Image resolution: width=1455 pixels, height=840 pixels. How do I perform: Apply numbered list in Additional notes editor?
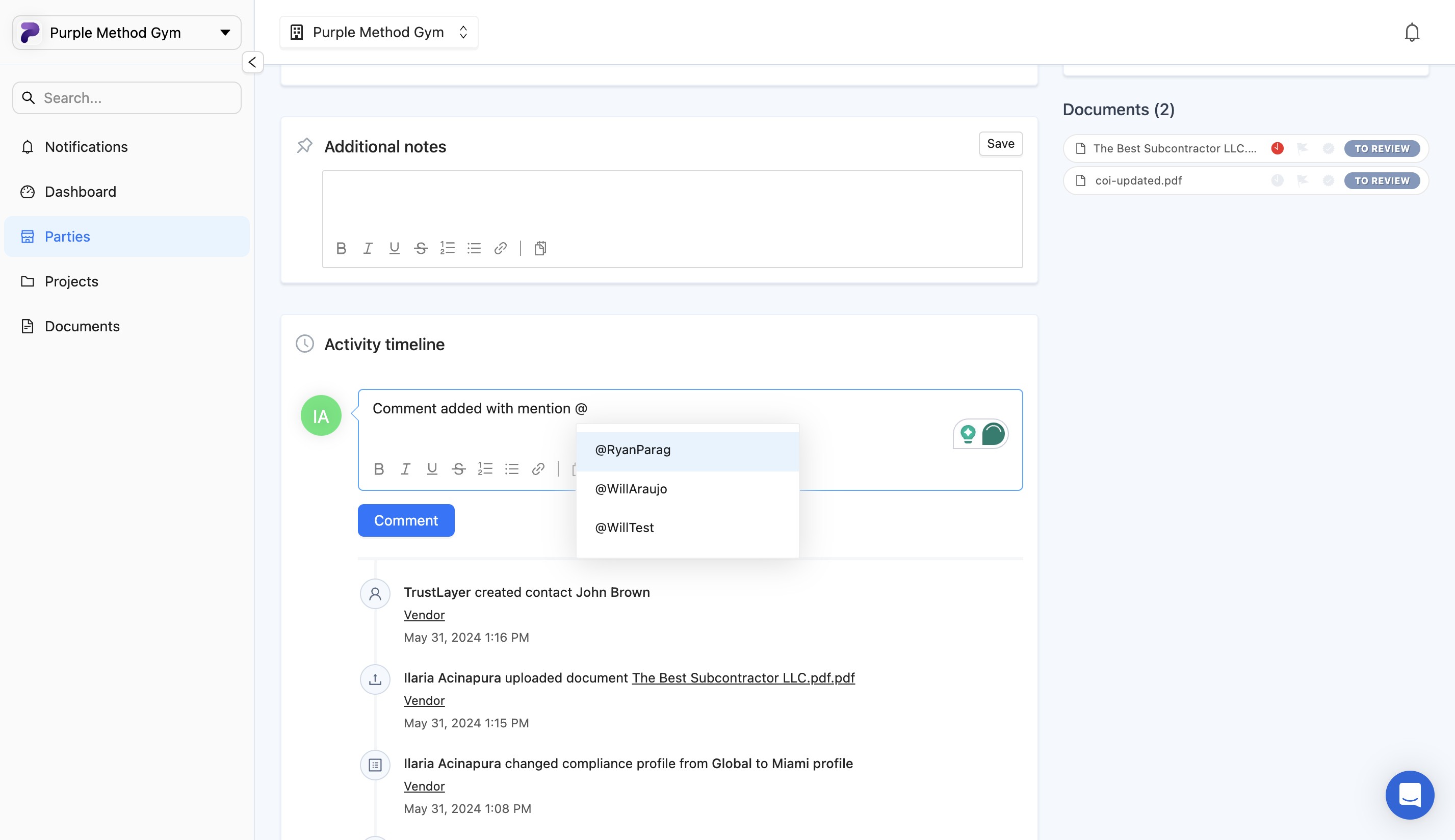(447, 248)
